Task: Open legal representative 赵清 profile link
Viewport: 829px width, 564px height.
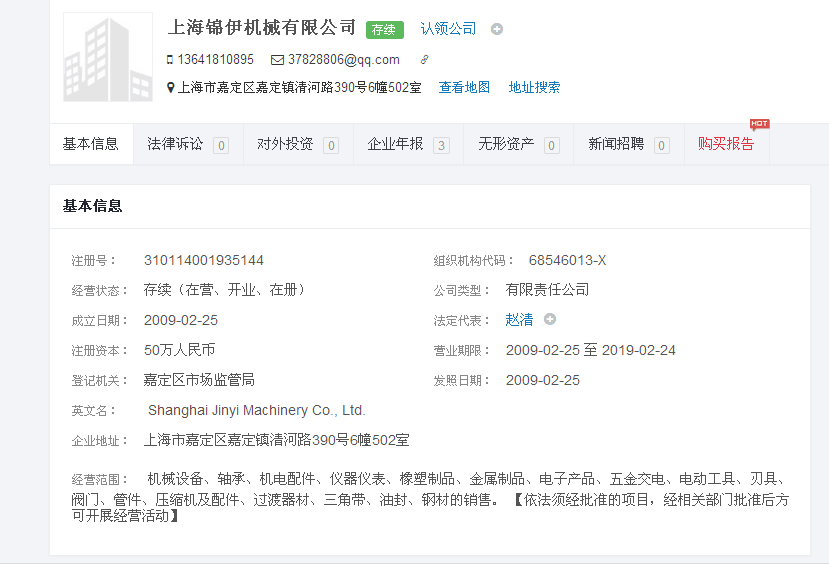Action: pos(519,320)
